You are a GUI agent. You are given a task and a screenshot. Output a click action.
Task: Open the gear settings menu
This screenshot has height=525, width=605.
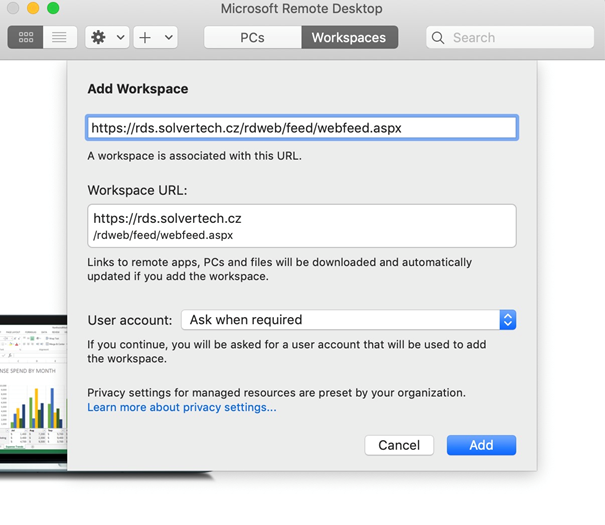(98, 37)
